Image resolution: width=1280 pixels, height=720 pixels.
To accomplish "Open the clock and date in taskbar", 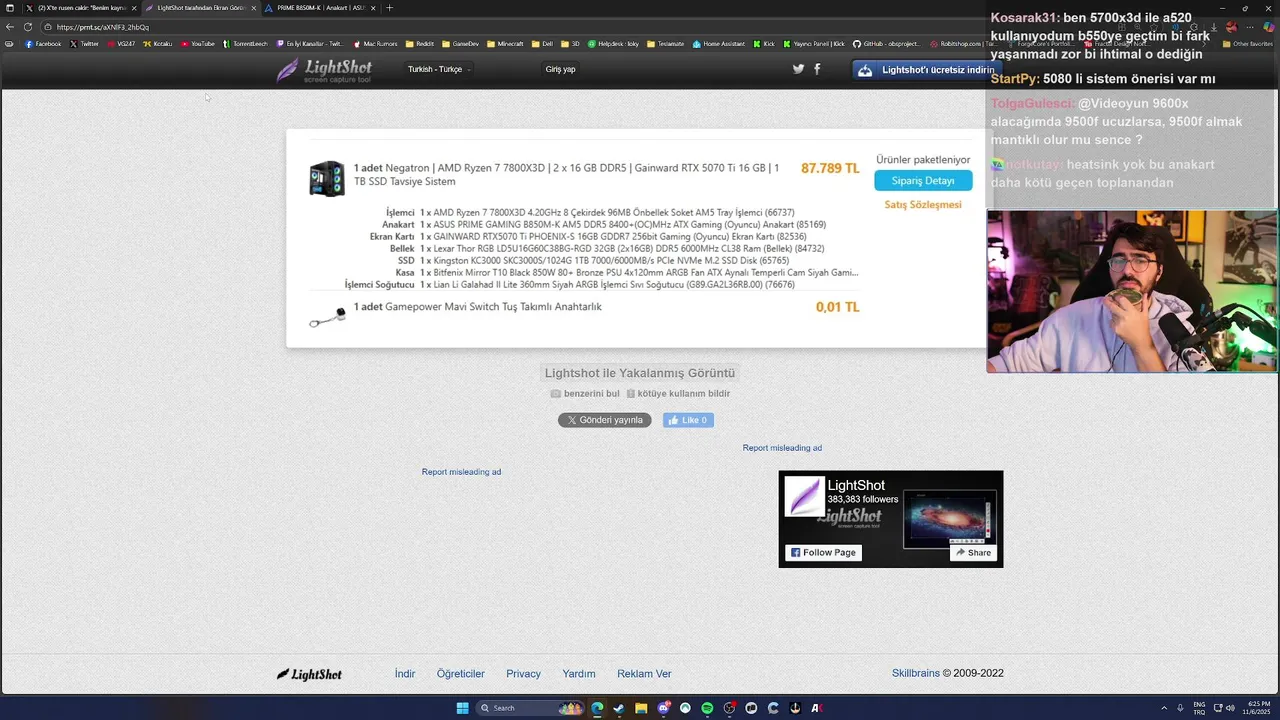I will 1259,707.
